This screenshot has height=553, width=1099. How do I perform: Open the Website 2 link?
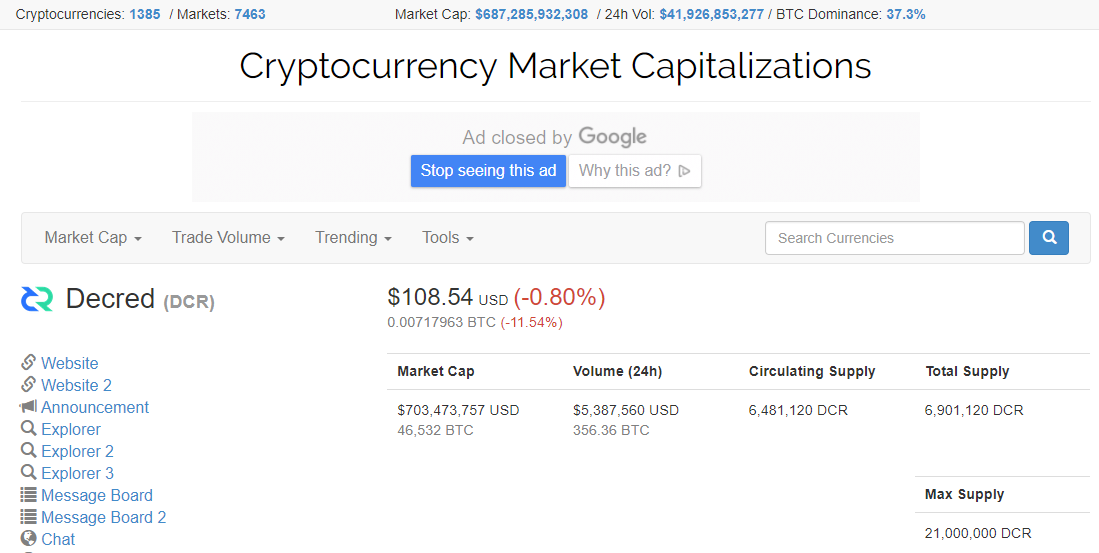click(76, 385)
